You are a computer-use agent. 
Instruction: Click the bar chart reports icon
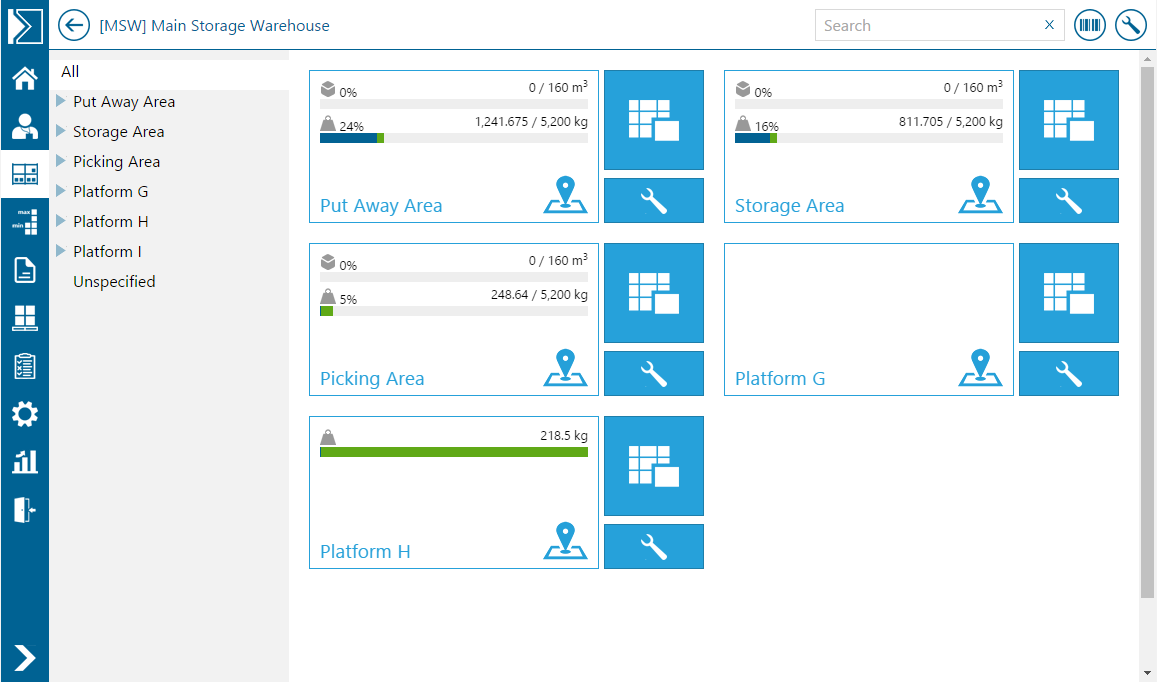(x=25, y=461)
